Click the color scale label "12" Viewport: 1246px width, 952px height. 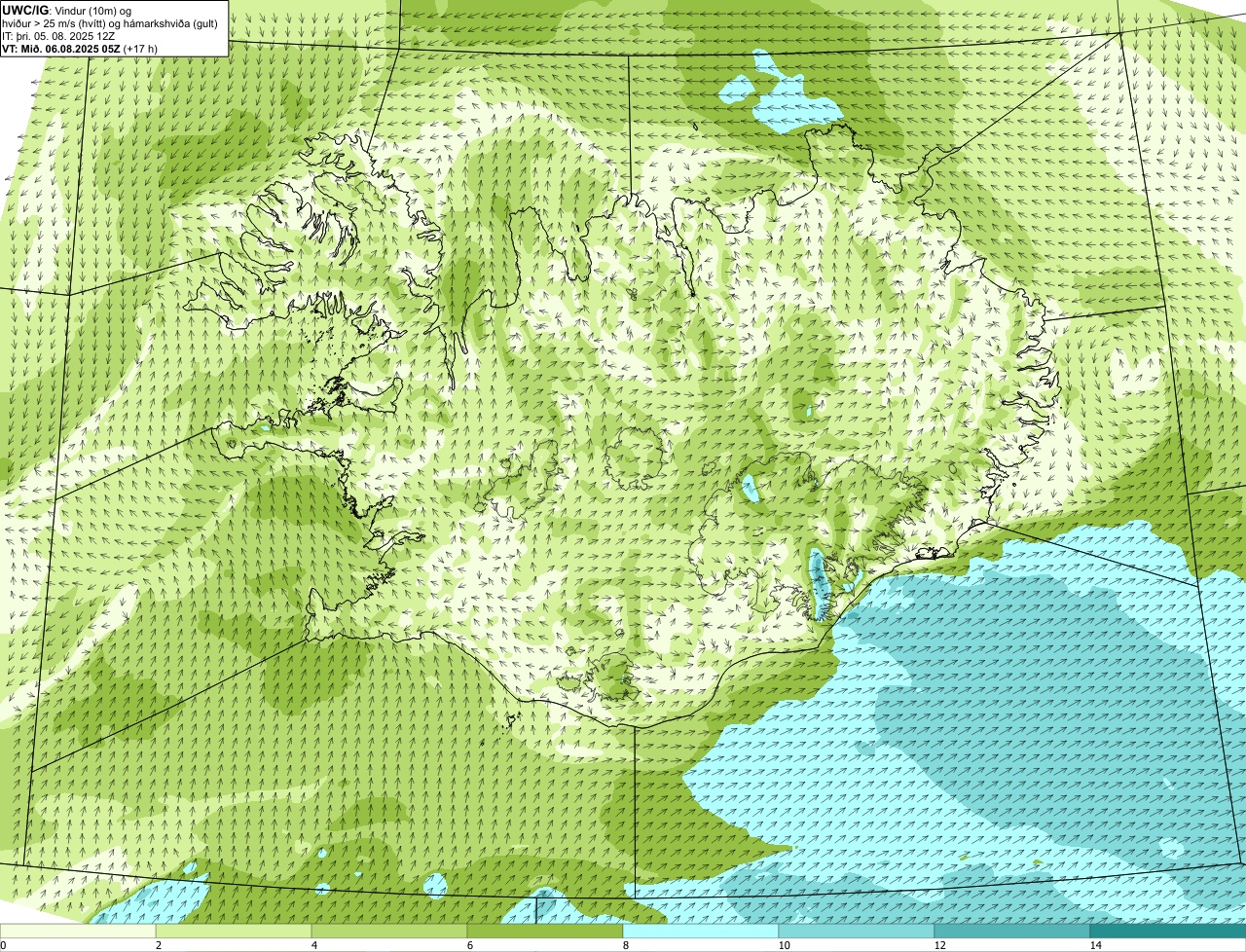pyautogui.click(x=939, y=945)
